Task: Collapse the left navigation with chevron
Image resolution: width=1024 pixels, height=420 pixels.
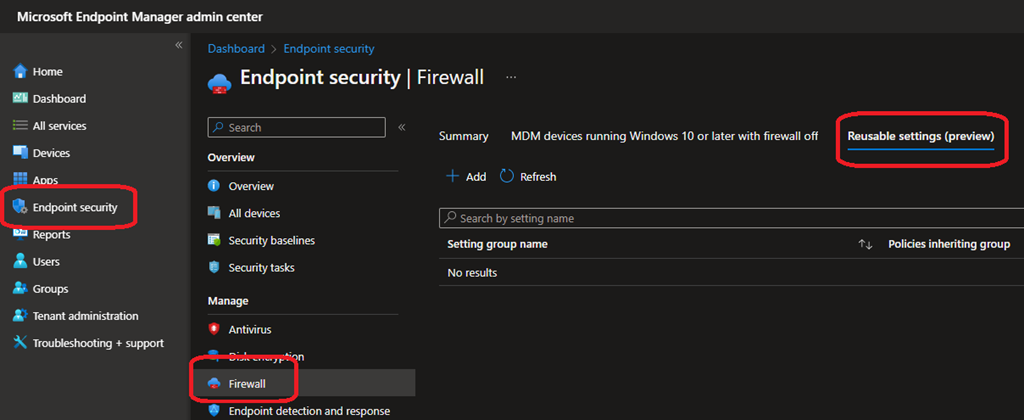Action: pos(179,45)
